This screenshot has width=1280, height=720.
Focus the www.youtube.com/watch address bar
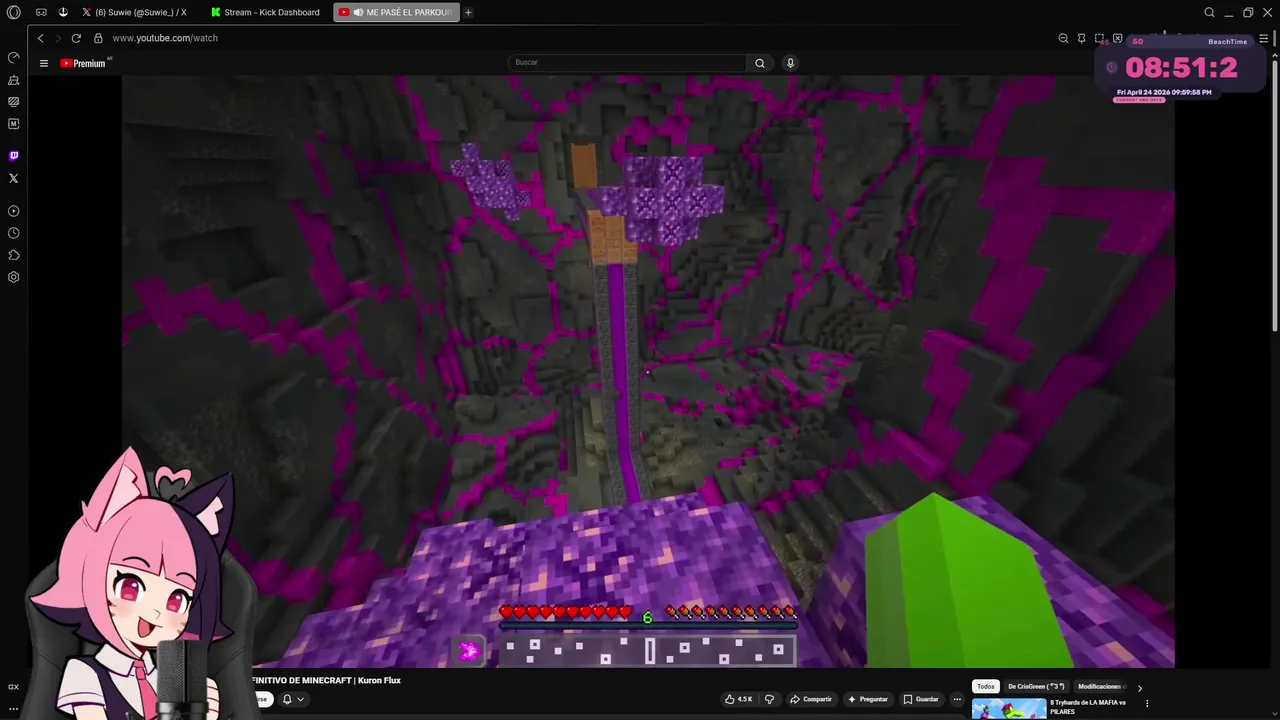tap(165, 38)
